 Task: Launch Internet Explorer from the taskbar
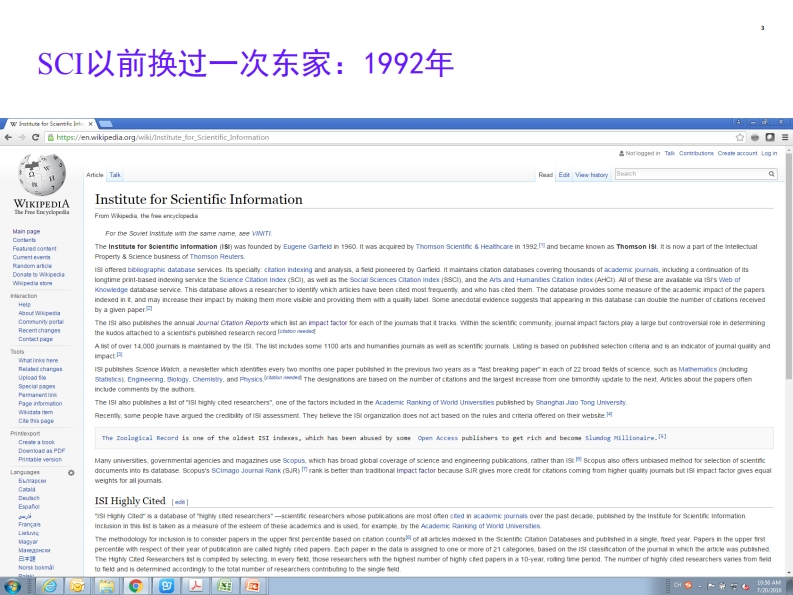50,586
